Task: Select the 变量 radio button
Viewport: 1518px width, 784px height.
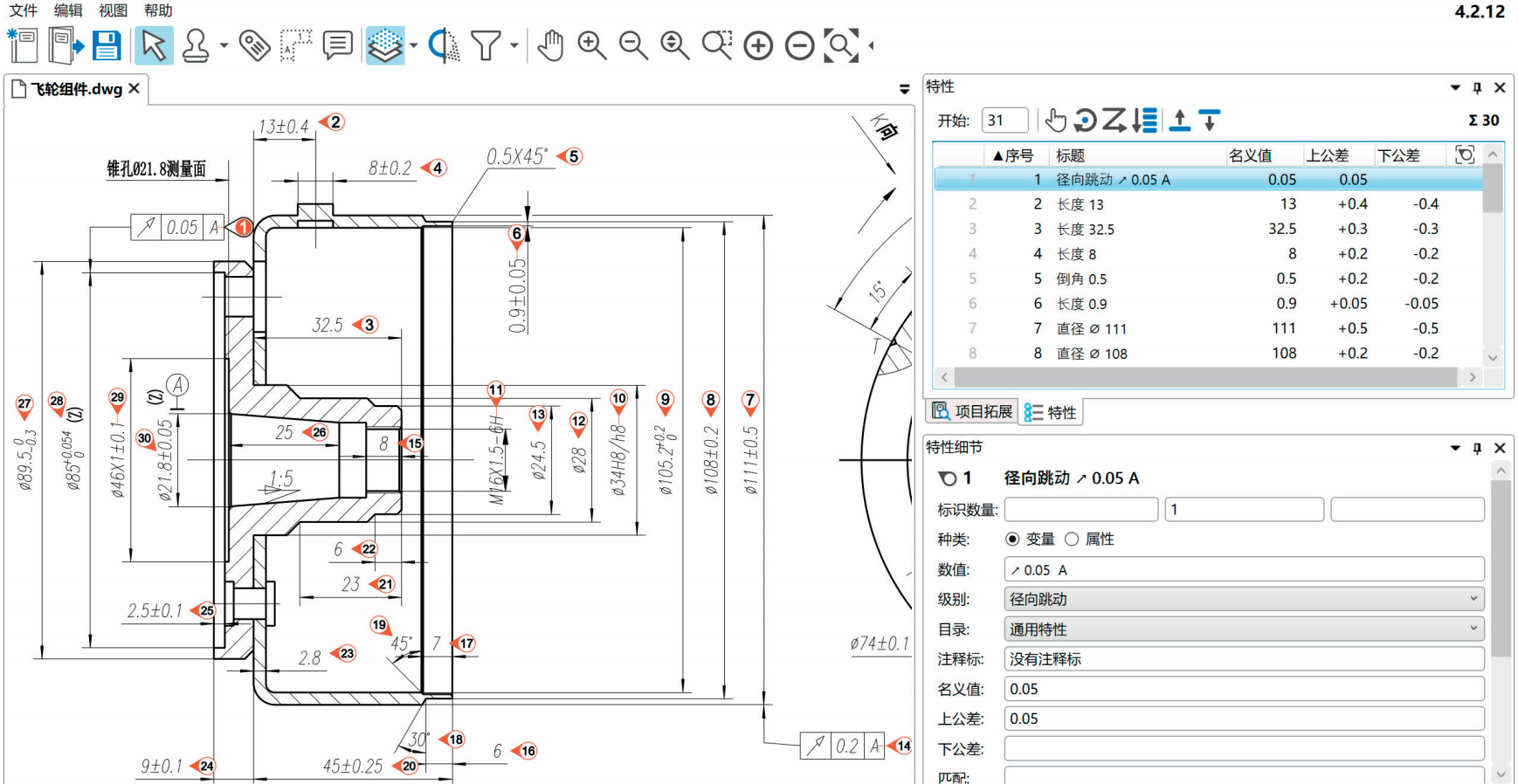Action: point(1012,540)
